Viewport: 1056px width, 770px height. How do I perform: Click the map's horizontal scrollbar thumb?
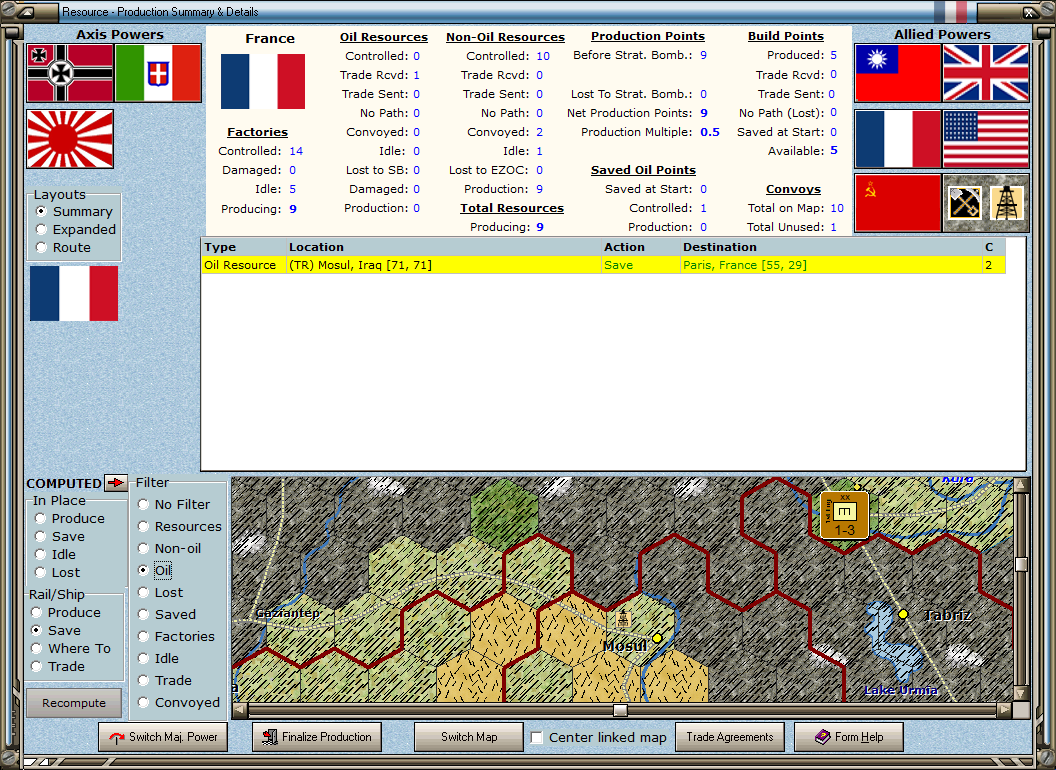coord(619,710)
